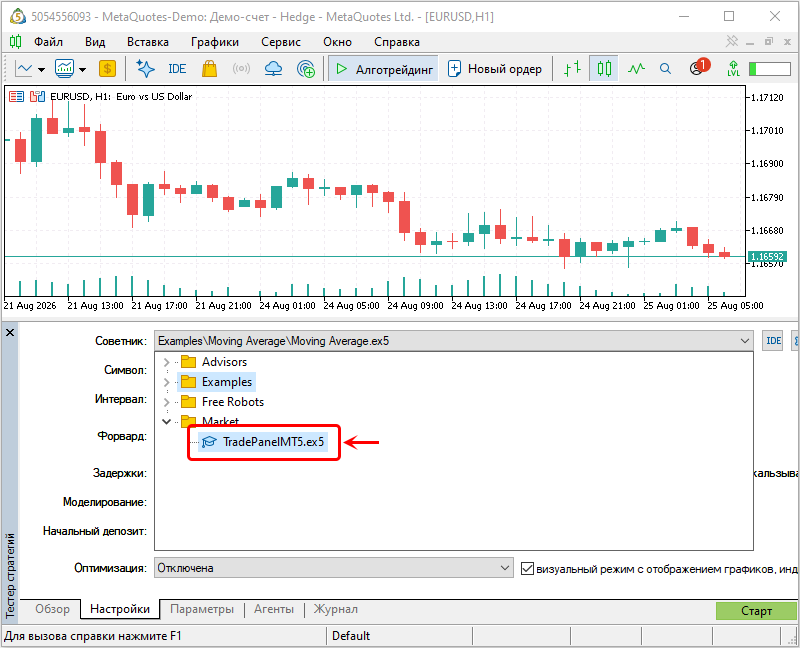Open the Вид menu
This screenshot has height=648, width=800.
(x=95, y=42)
